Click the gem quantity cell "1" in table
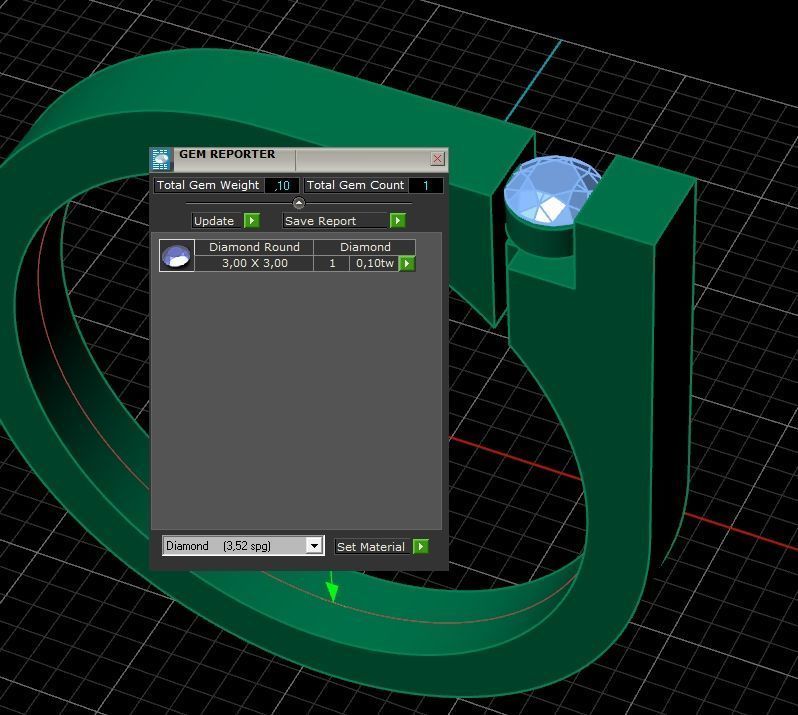The width and height of the screenshot is (798, 715). pos(332,263)
